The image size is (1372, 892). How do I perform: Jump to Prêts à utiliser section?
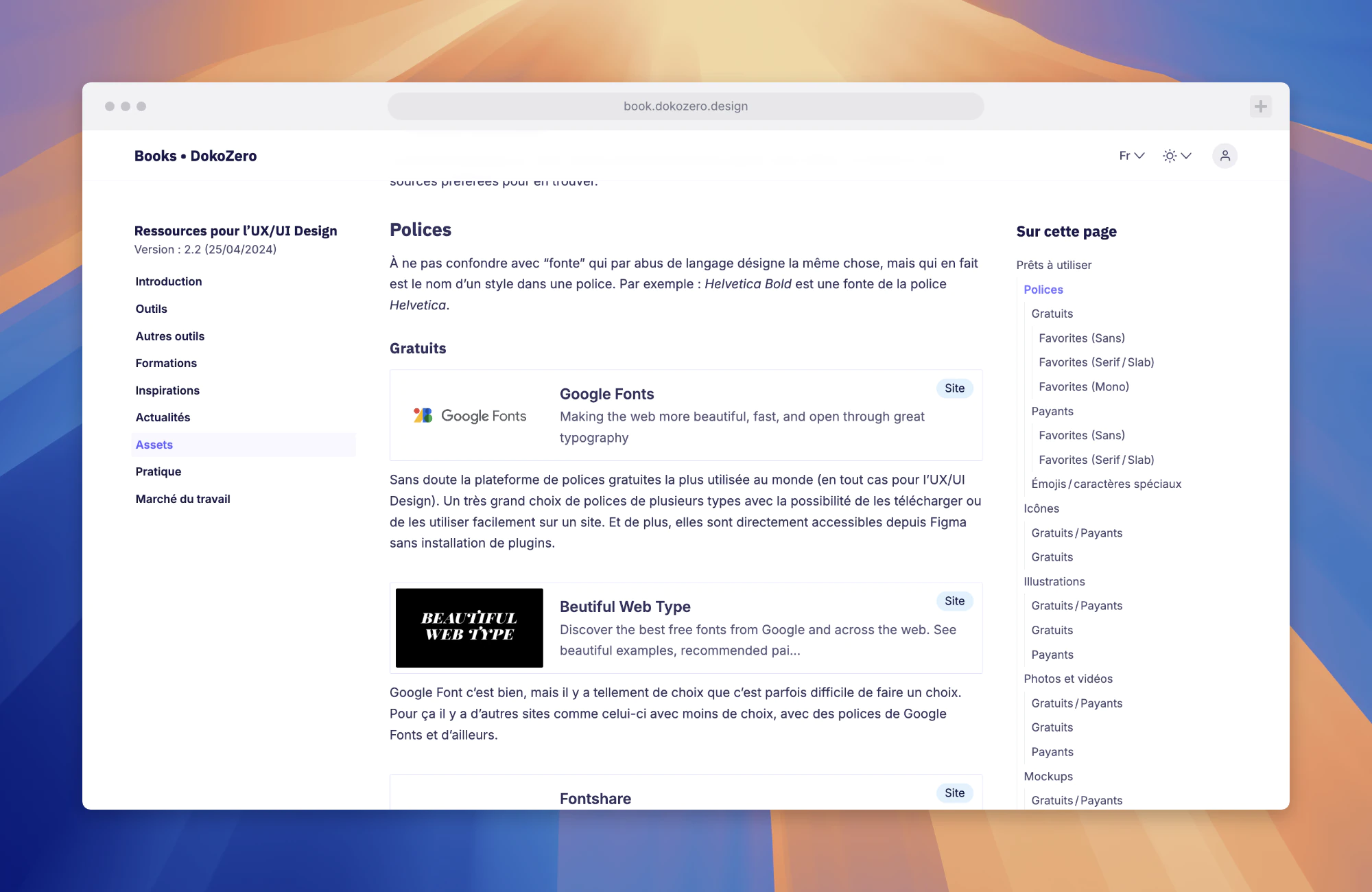[x=1054, y=265]
